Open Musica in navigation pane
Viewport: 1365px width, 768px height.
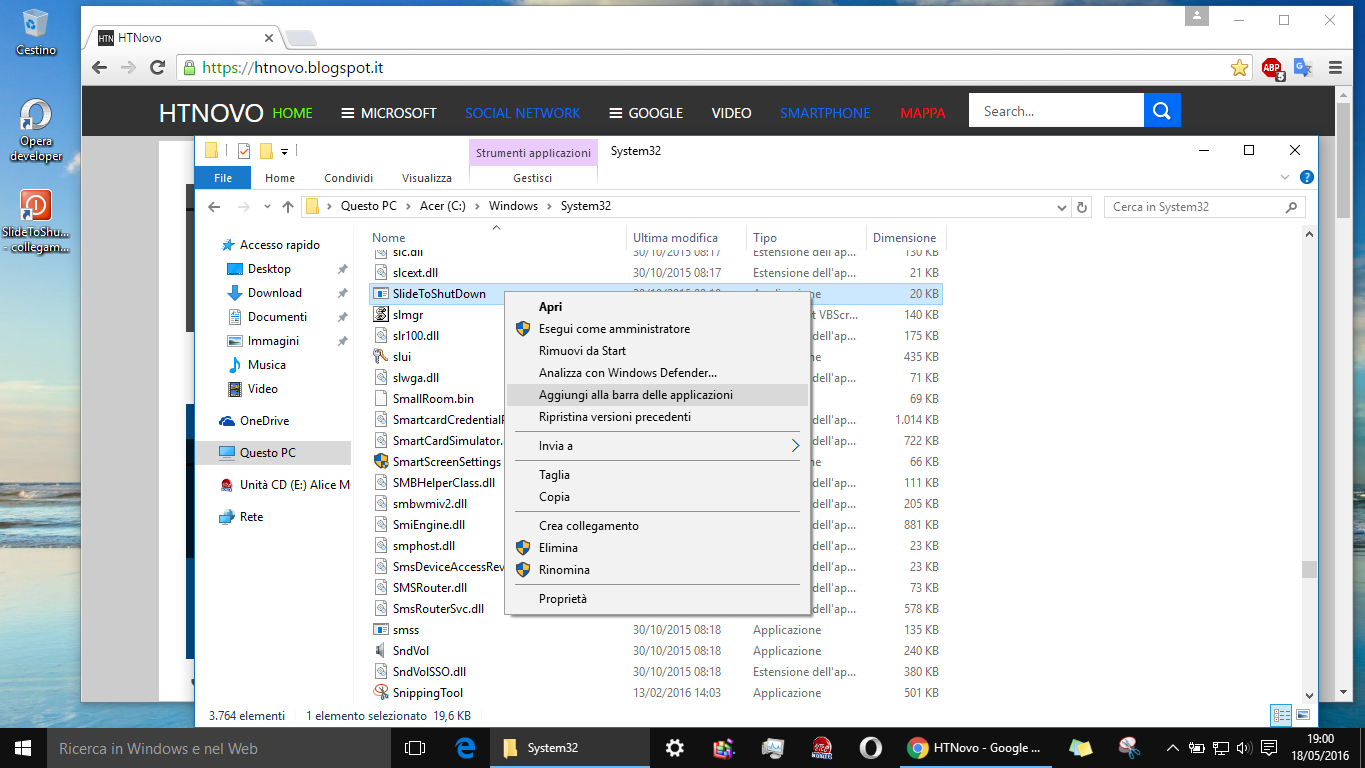click(266, 365)
